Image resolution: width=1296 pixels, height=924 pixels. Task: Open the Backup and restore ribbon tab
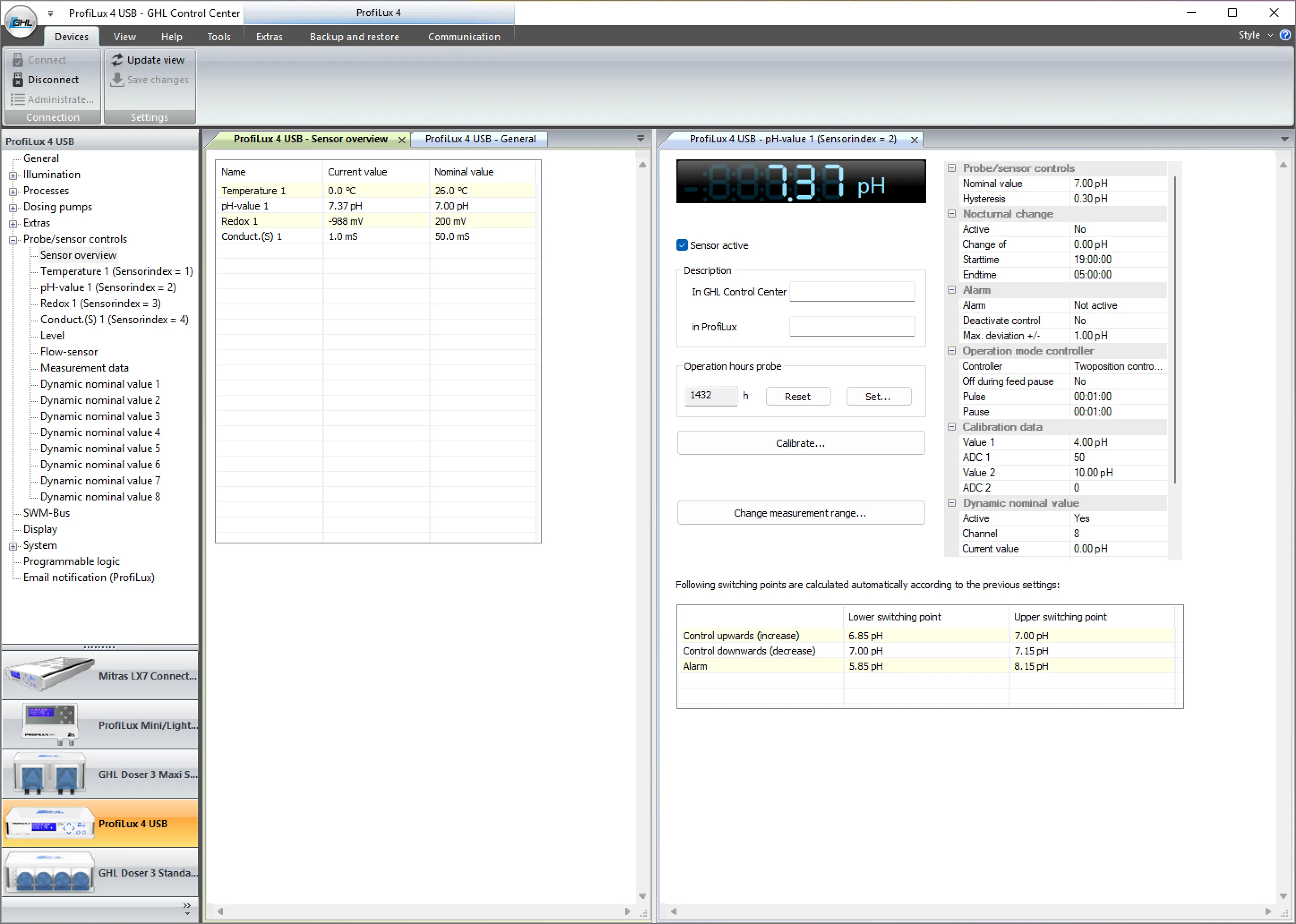coord(354,36)
